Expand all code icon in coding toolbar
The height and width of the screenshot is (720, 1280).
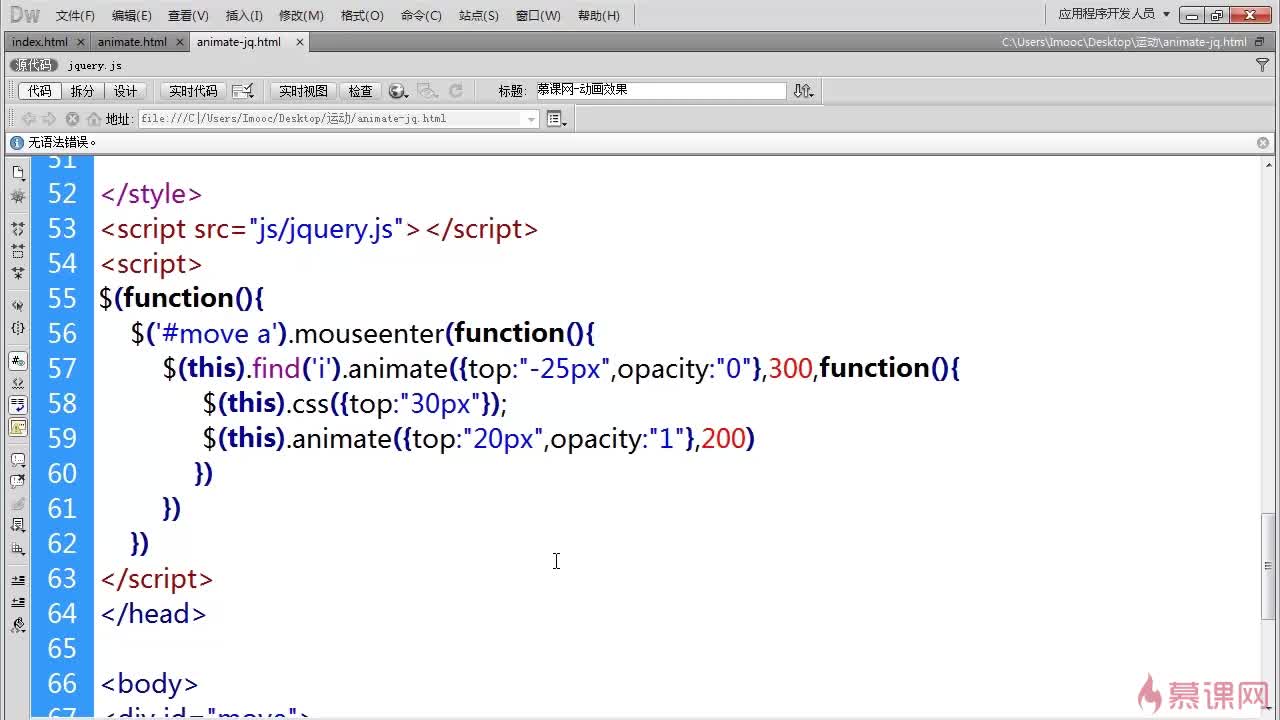tap(18, 273)
